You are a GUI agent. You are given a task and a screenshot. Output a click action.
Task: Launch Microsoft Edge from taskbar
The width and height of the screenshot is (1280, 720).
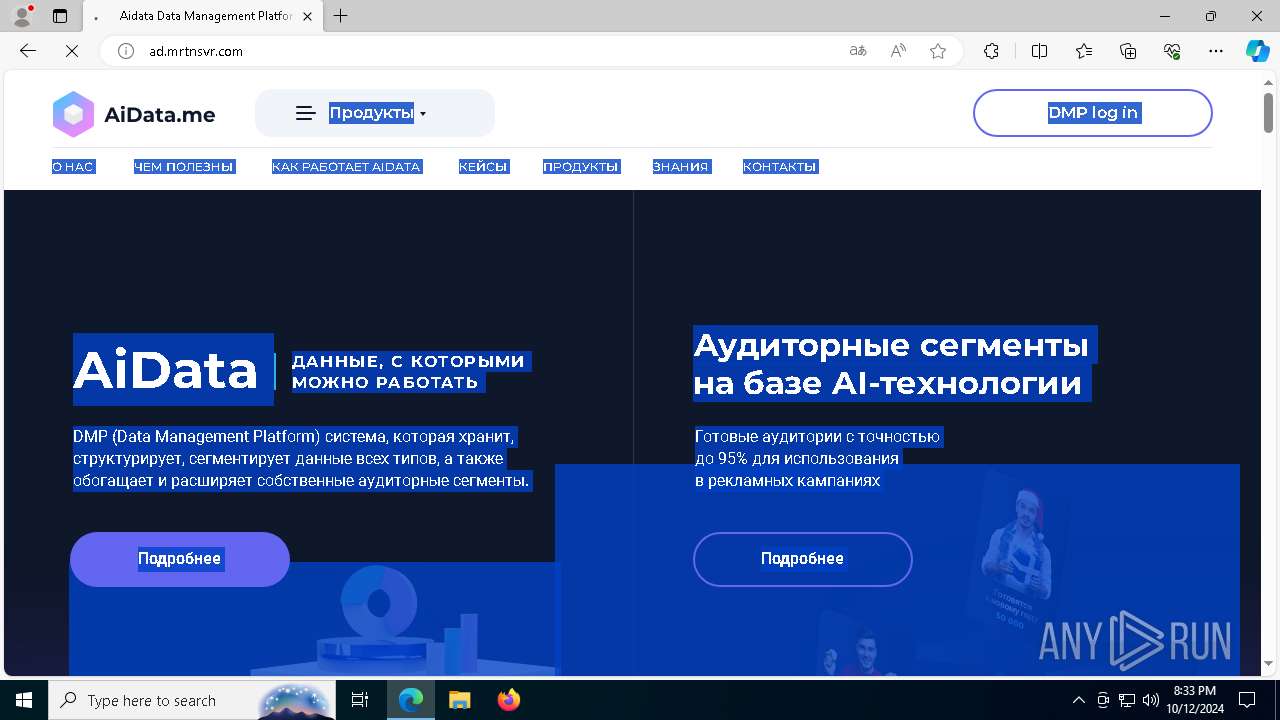pos(411,700)
